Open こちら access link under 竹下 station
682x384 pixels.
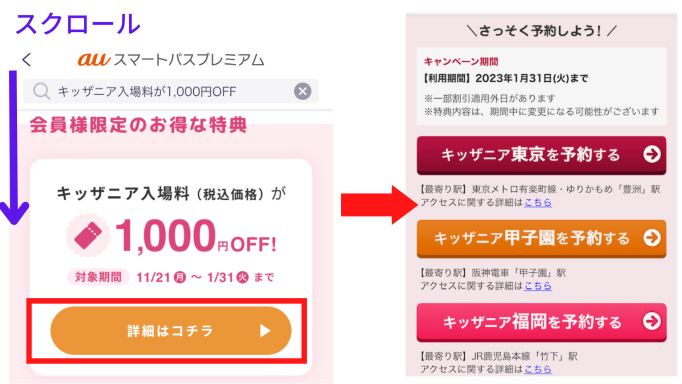tap(538, 369)
